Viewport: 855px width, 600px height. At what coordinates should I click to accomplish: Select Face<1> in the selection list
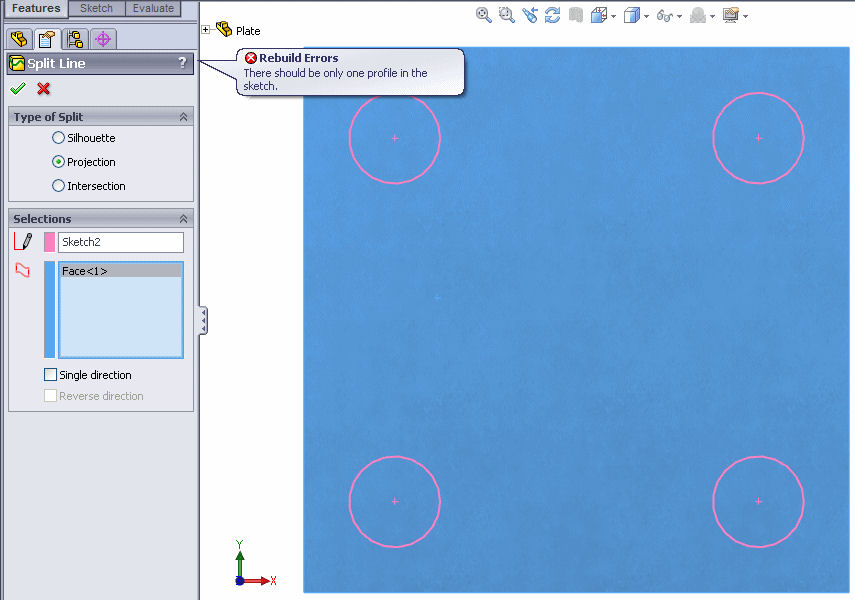pos(121,271)
